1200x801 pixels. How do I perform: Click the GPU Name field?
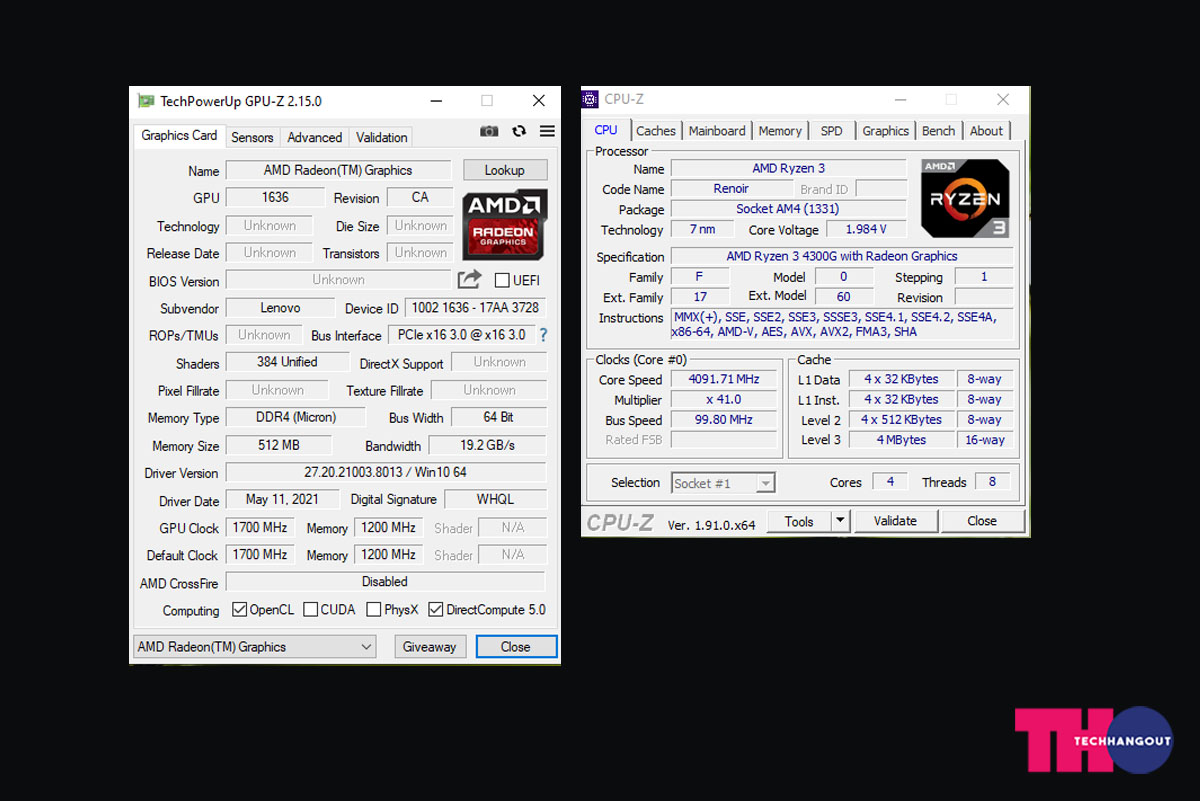(x=338, y=170)
